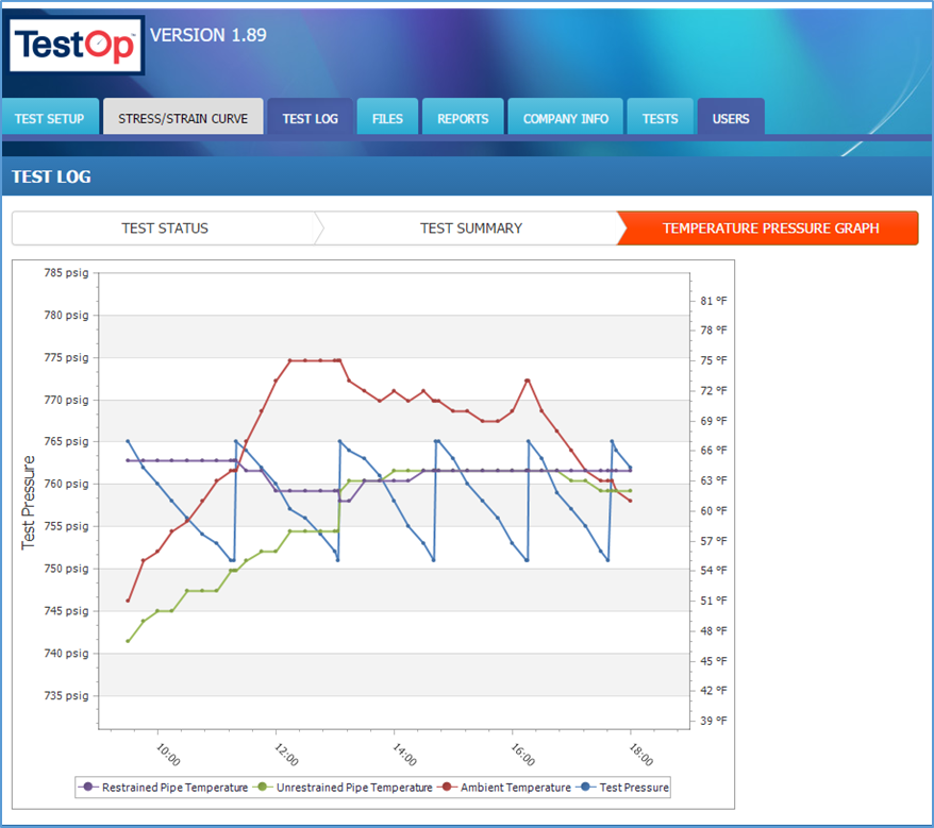Click the TestOp logo
This screenshot has height=828, width=934.
click(x=76, y=45)
